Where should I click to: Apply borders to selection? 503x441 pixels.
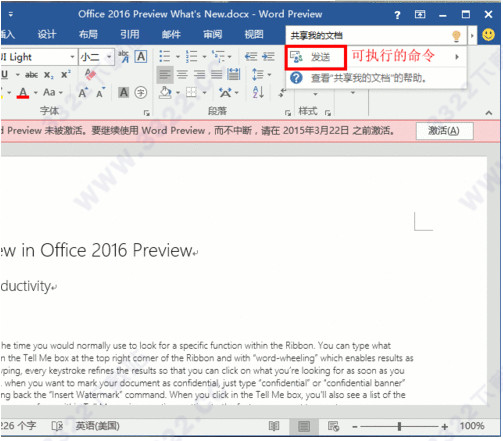(191, 92)
